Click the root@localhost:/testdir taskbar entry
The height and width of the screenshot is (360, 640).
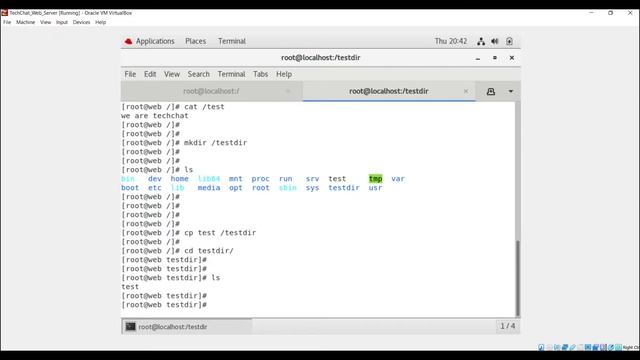pyautogui.click(x=187, y=327)
